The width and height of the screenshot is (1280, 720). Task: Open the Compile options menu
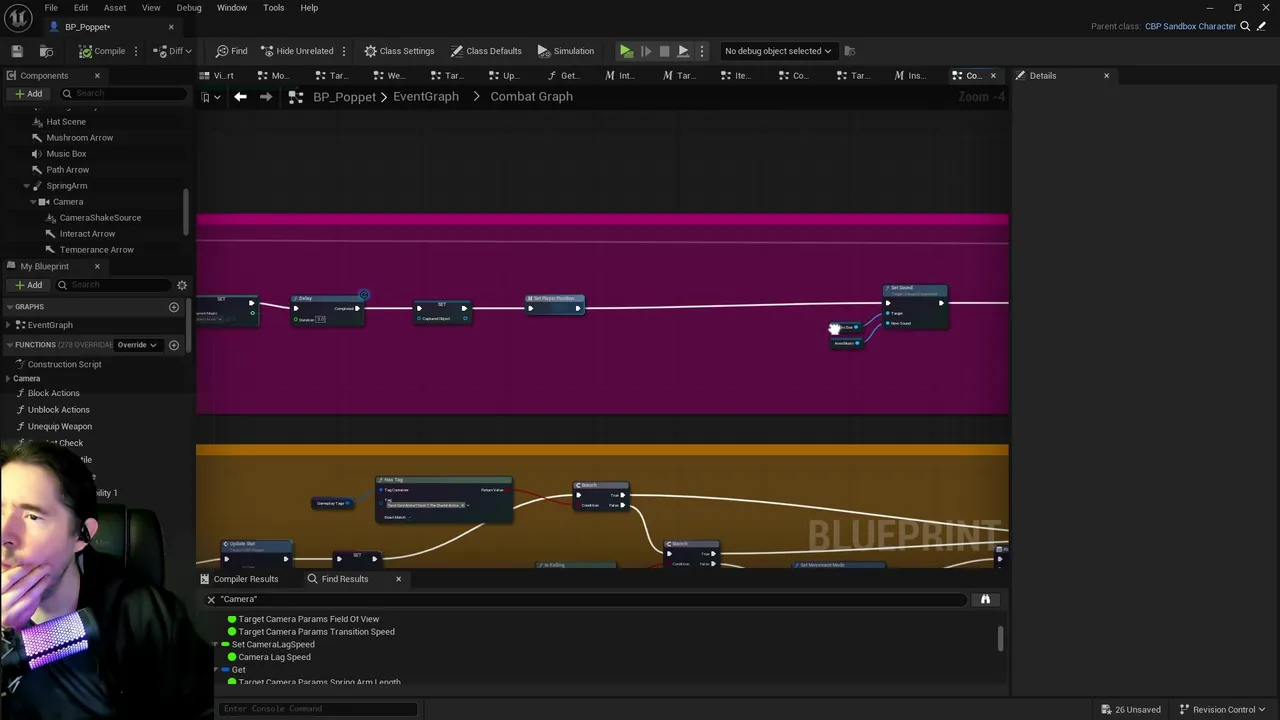(138, 51)
